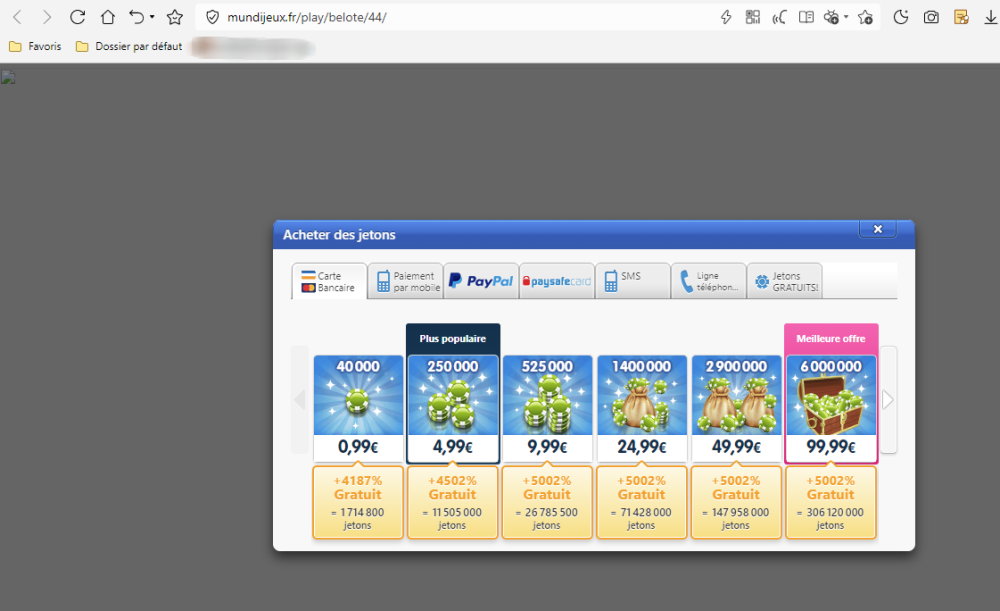Screen dimensions: 1000x611
Task: Open the Favoris bookmarks folder
Action: [35, 46]
